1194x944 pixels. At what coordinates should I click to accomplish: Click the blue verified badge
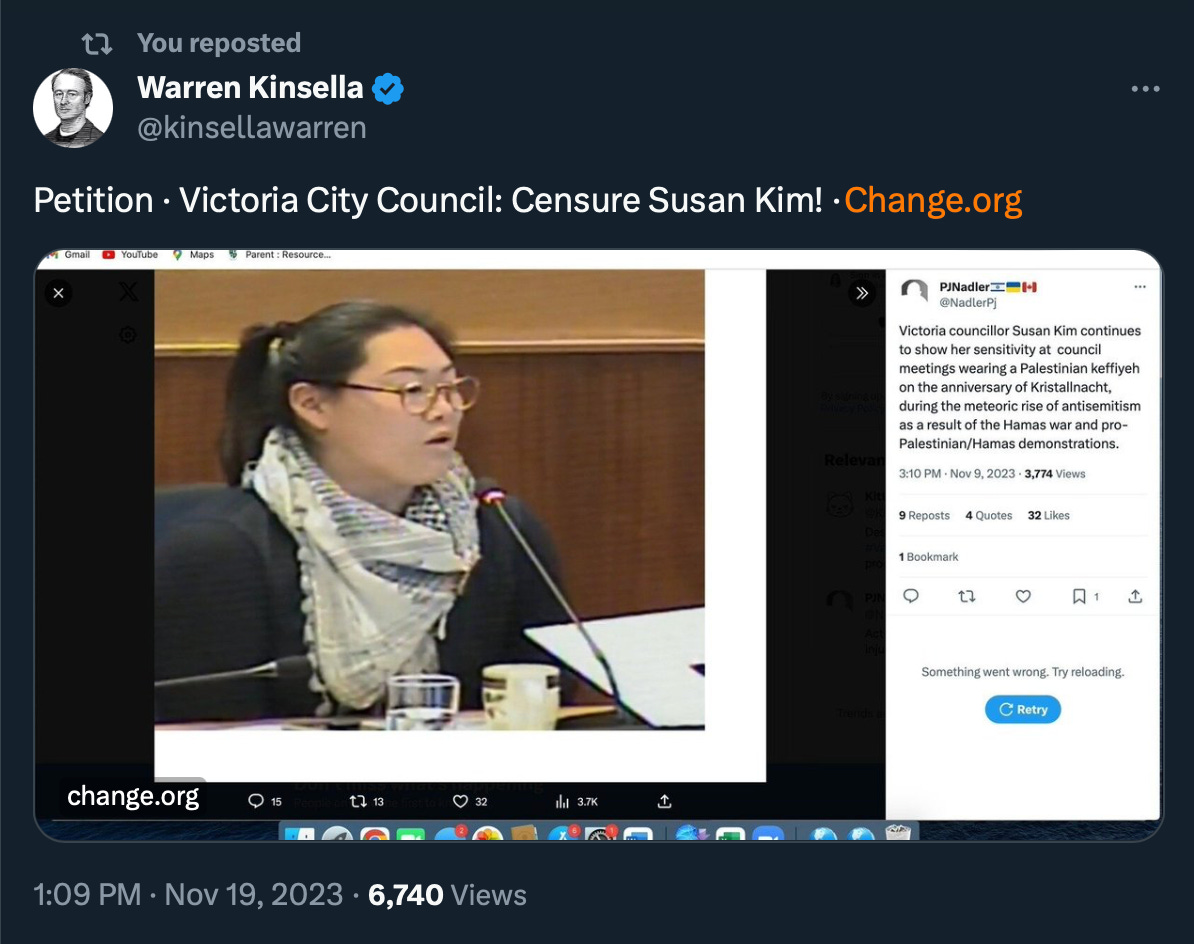[388, 88]
